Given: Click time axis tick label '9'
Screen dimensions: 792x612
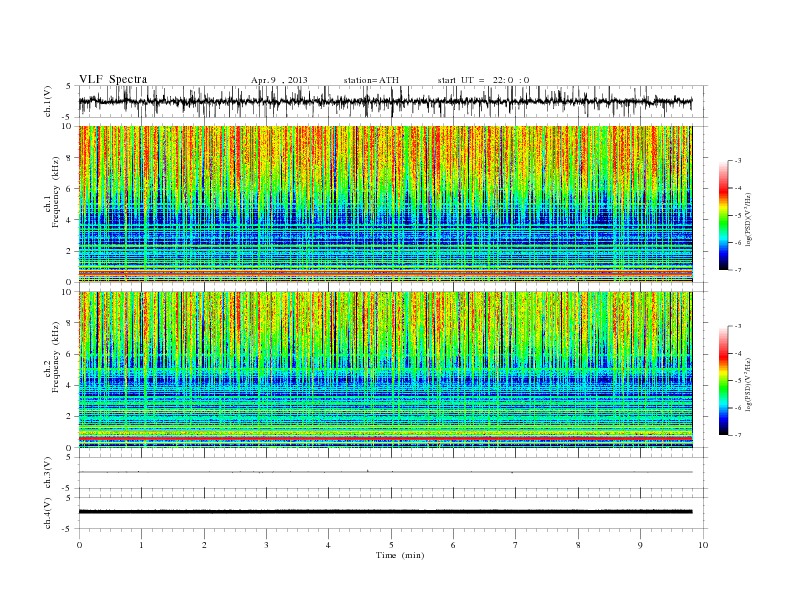Looking at the screenshot, I should click(640, 545).
